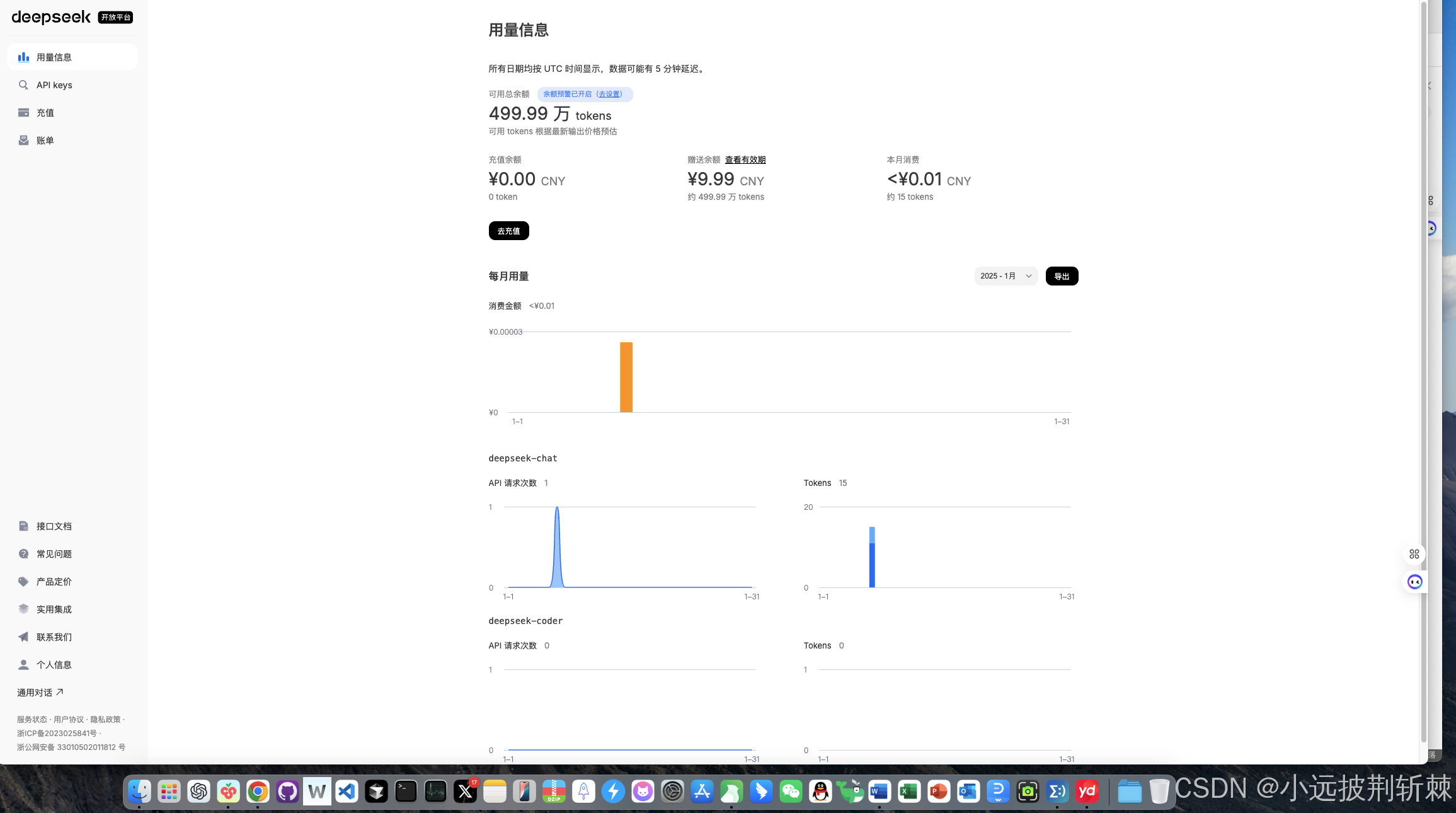The image size is (1456, 813).
Task: Open Microsoft Word from the dock
Action: 880,792
